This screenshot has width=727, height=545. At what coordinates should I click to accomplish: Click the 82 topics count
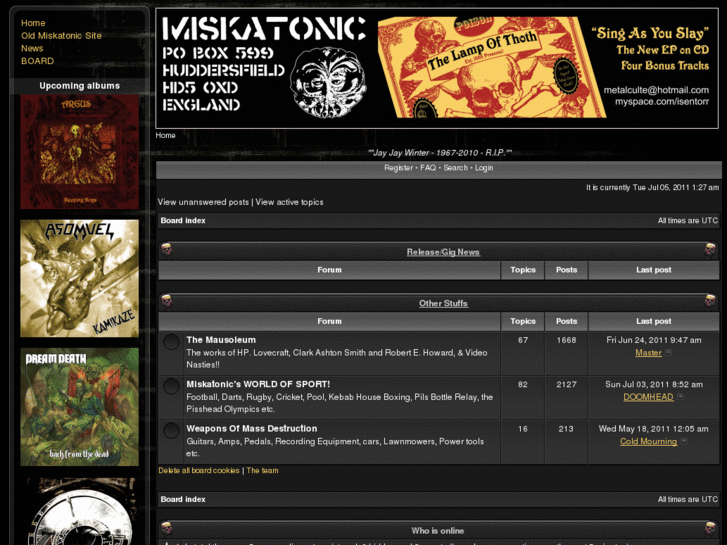523,385
